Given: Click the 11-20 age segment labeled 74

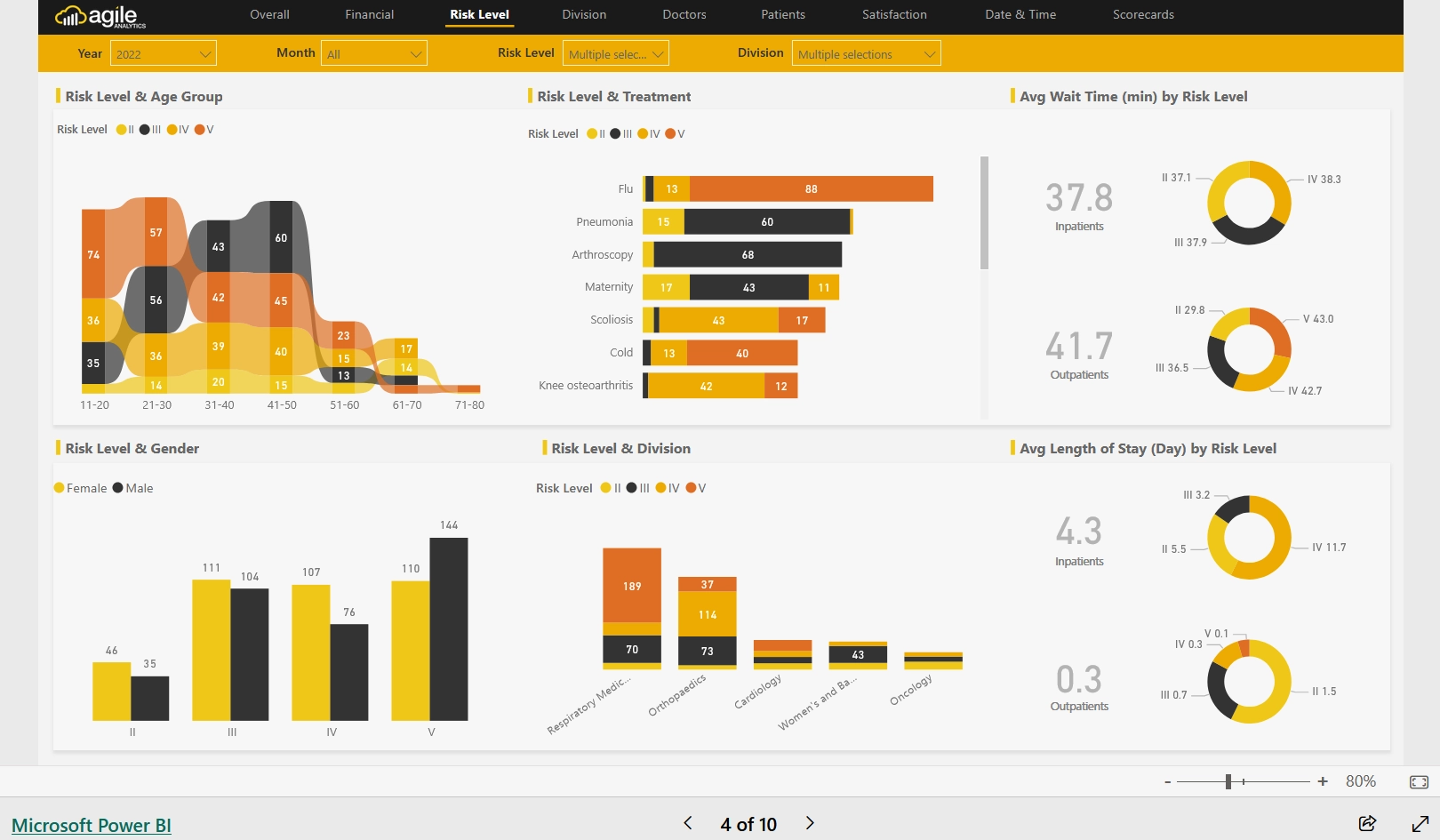Looking at the screenshot, I should (93, 254).
